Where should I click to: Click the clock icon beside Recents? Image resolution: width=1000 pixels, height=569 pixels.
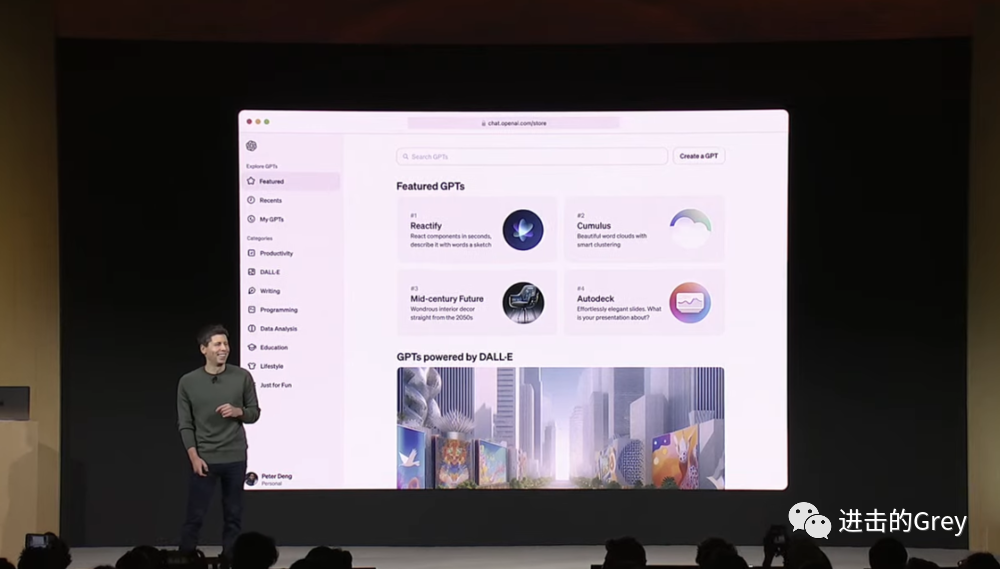[251, 200]
